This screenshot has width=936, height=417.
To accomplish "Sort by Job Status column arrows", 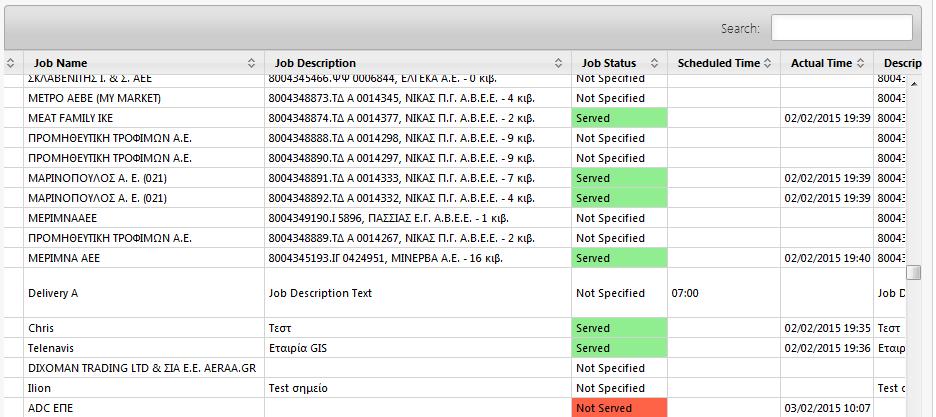I will 654,63.
